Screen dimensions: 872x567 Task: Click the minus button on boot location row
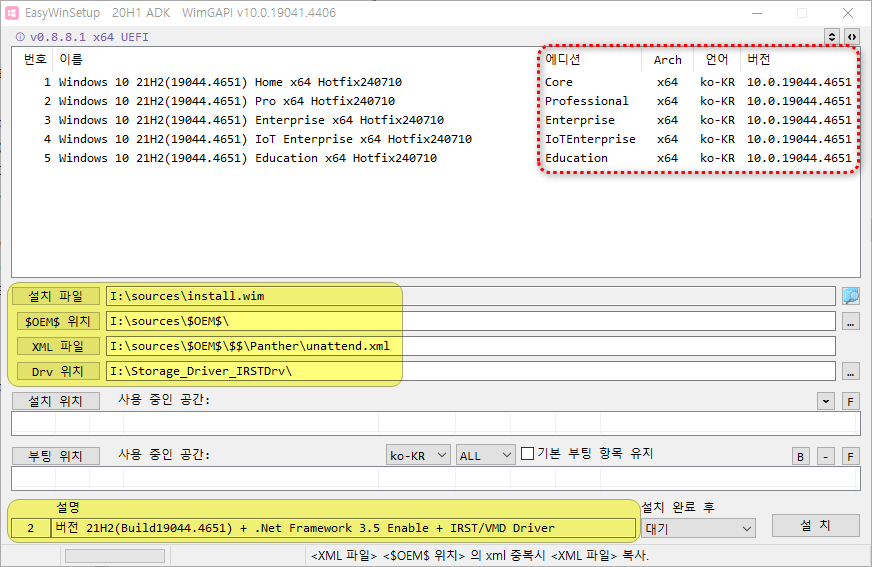click(x=826, y=456)
